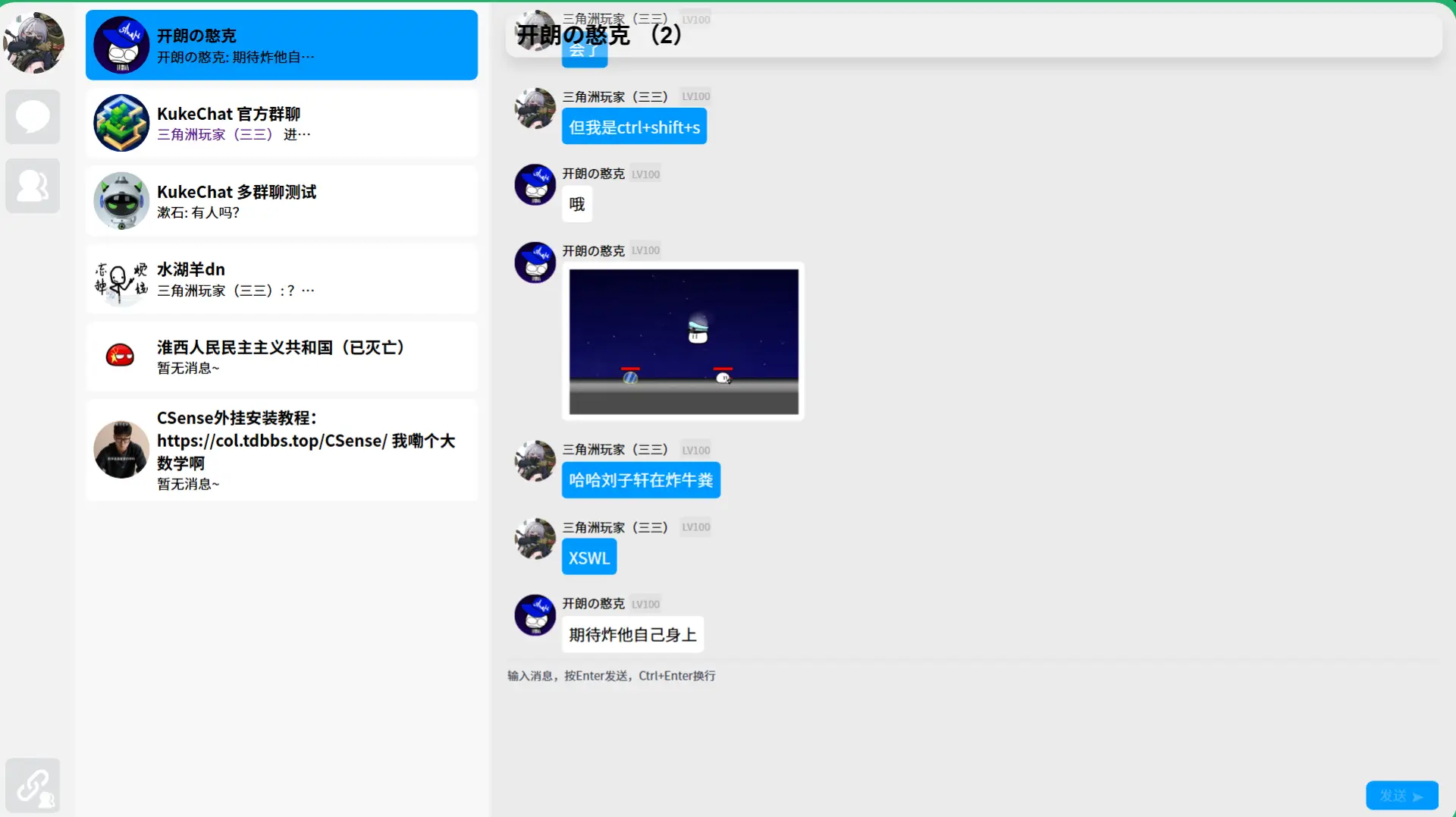Open the contacts tab icon
1456x817 pixels.
(33, 186)
